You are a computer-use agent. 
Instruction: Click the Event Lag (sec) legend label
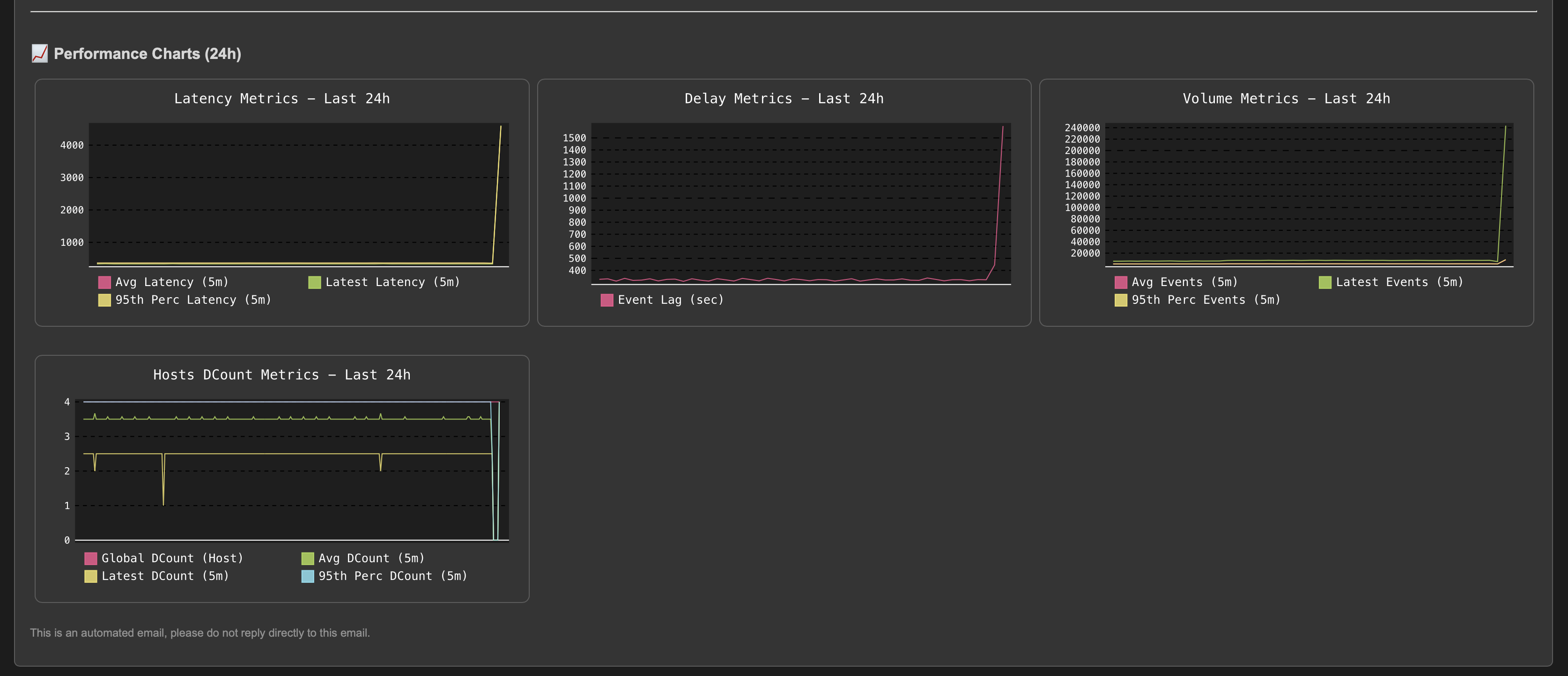[671, 300]
